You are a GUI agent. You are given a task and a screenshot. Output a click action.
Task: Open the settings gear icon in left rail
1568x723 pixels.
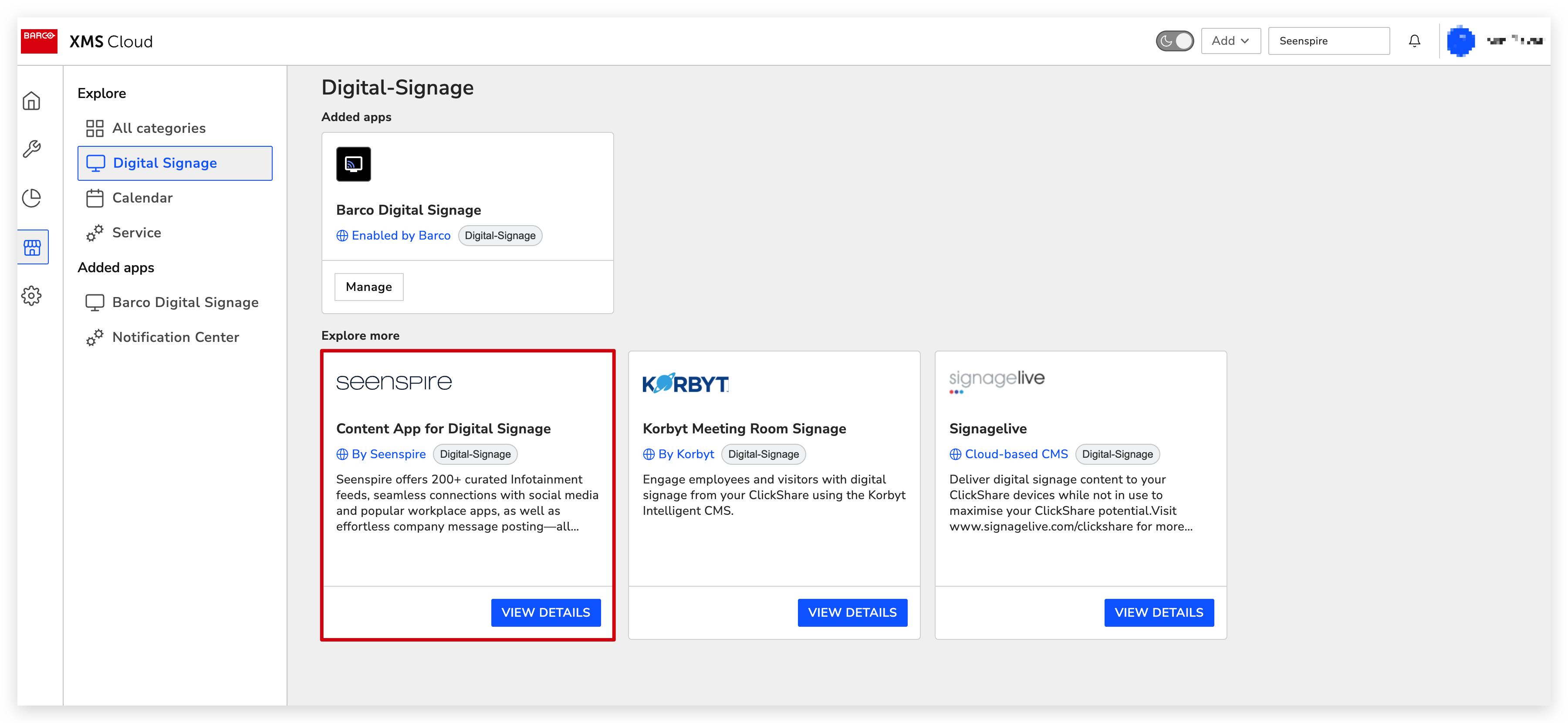click(32, 296)
